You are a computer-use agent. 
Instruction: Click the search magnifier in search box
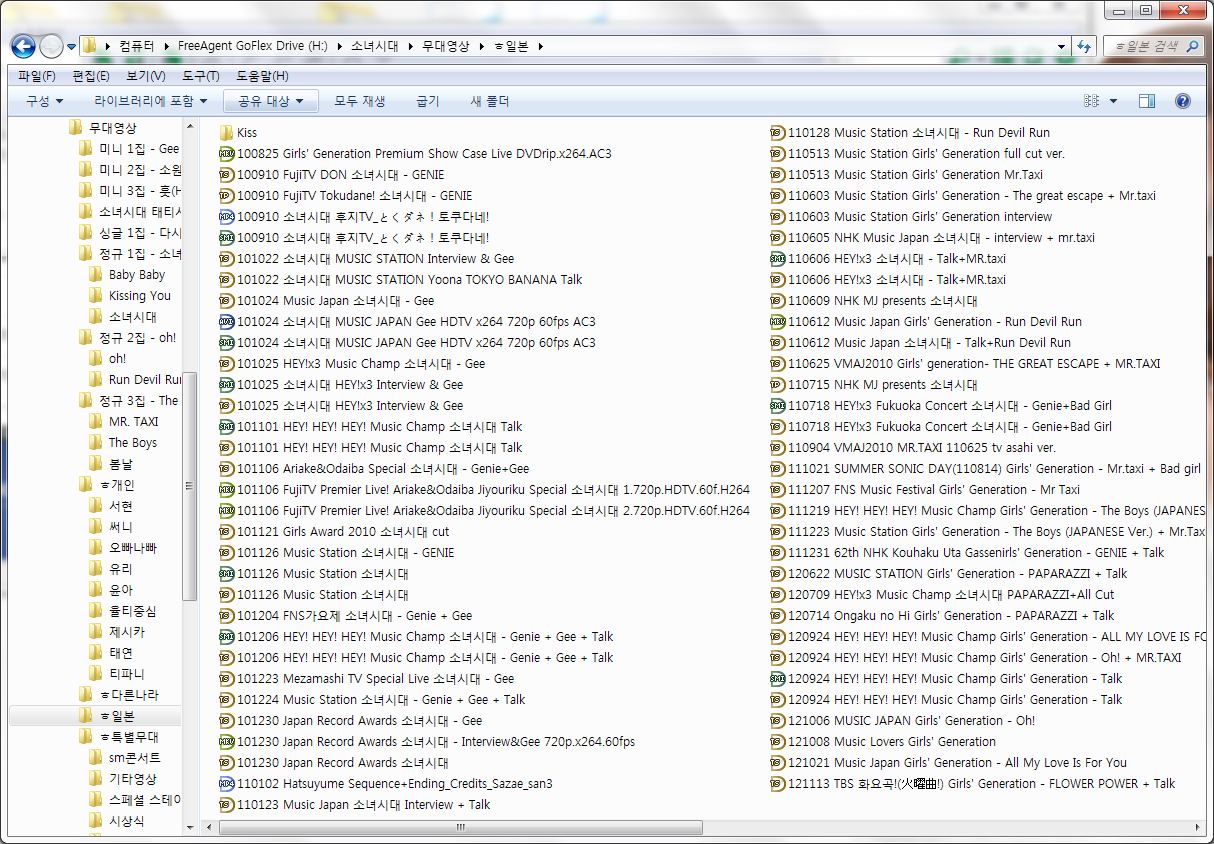[1191, 46]
